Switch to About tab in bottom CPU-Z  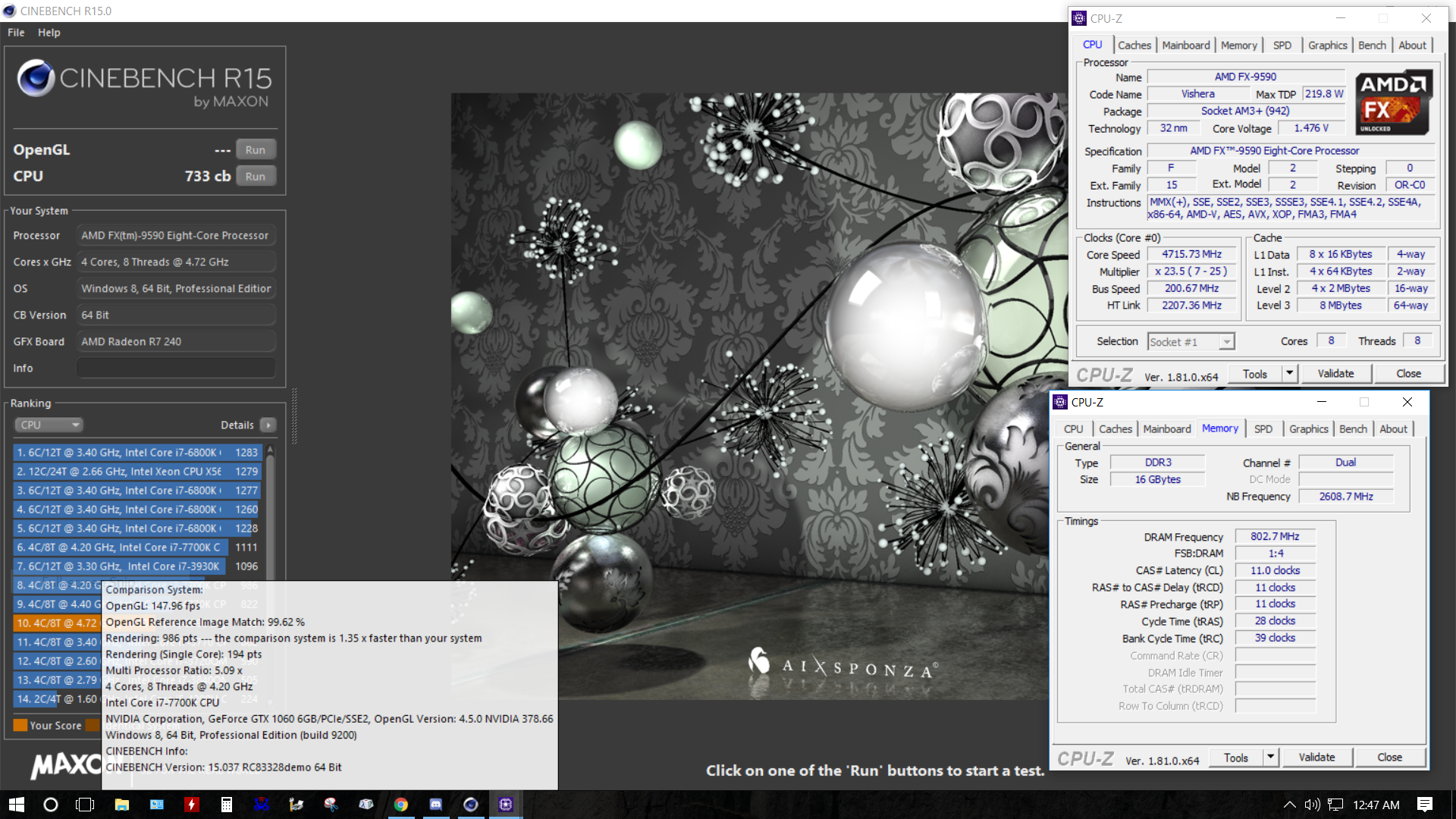1393,429
